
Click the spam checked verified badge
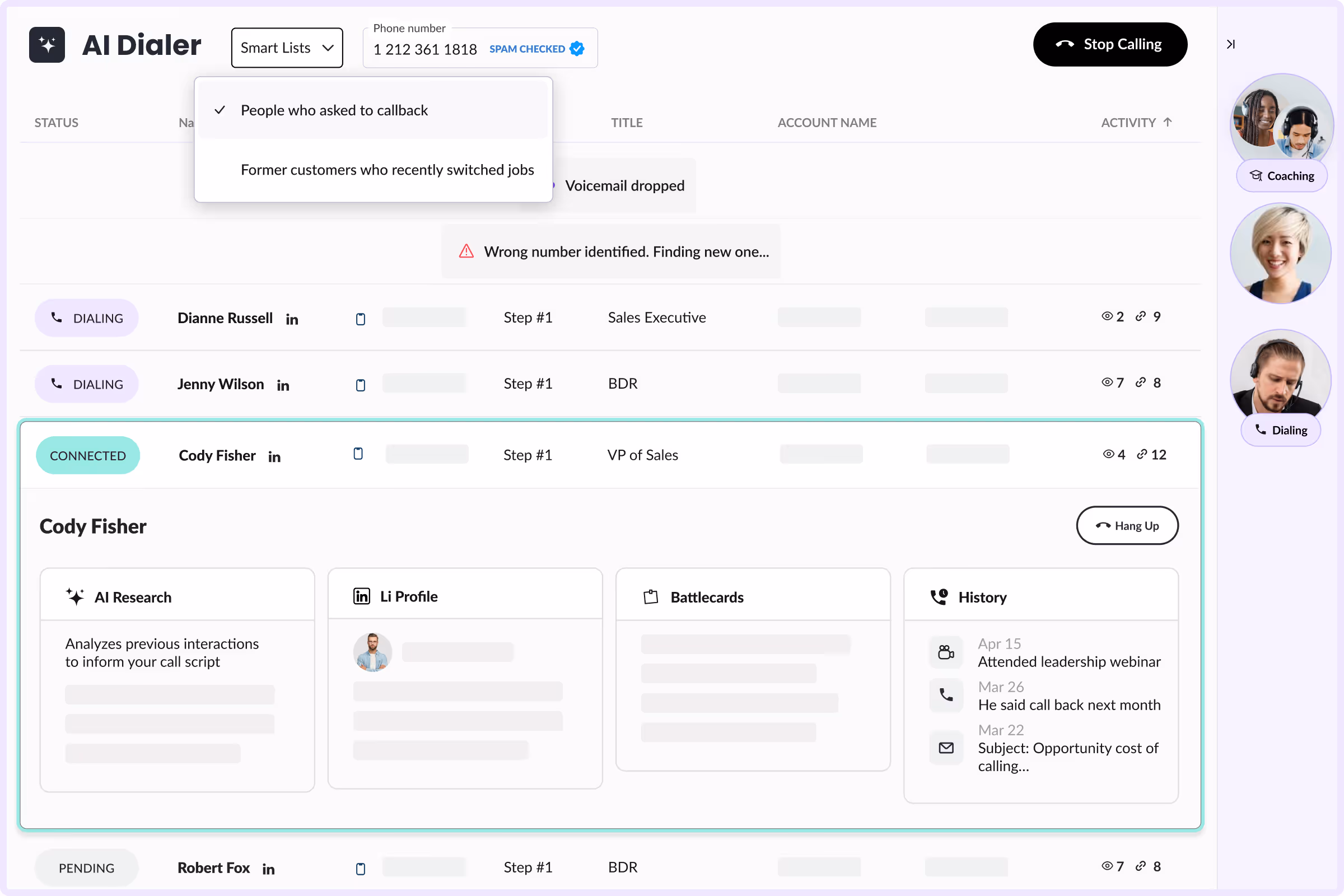[577, 49]
